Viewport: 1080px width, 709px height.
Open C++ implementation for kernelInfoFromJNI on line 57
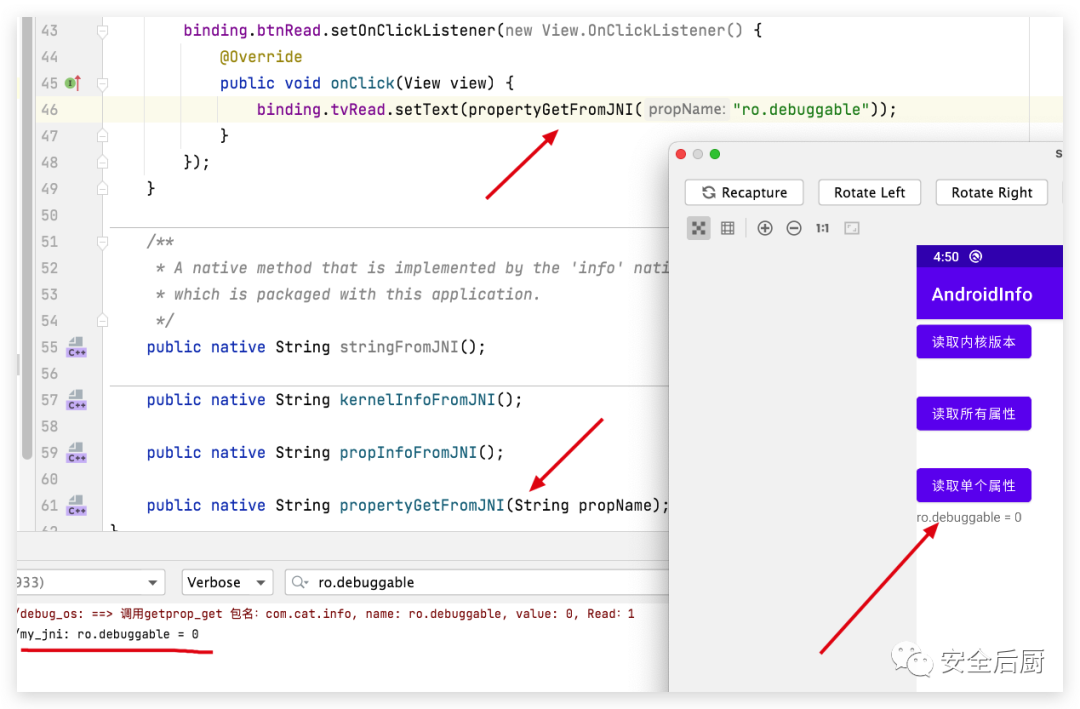tap(76, 401)
